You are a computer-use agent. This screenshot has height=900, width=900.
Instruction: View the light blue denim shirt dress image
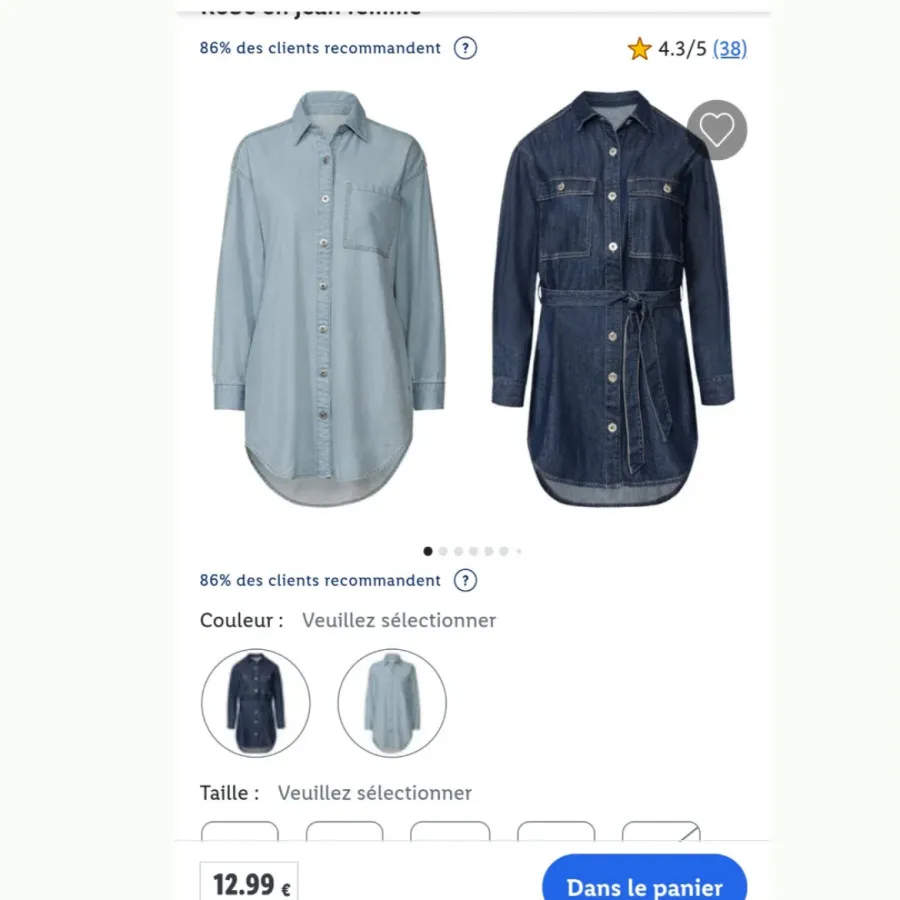click(329, 298)
